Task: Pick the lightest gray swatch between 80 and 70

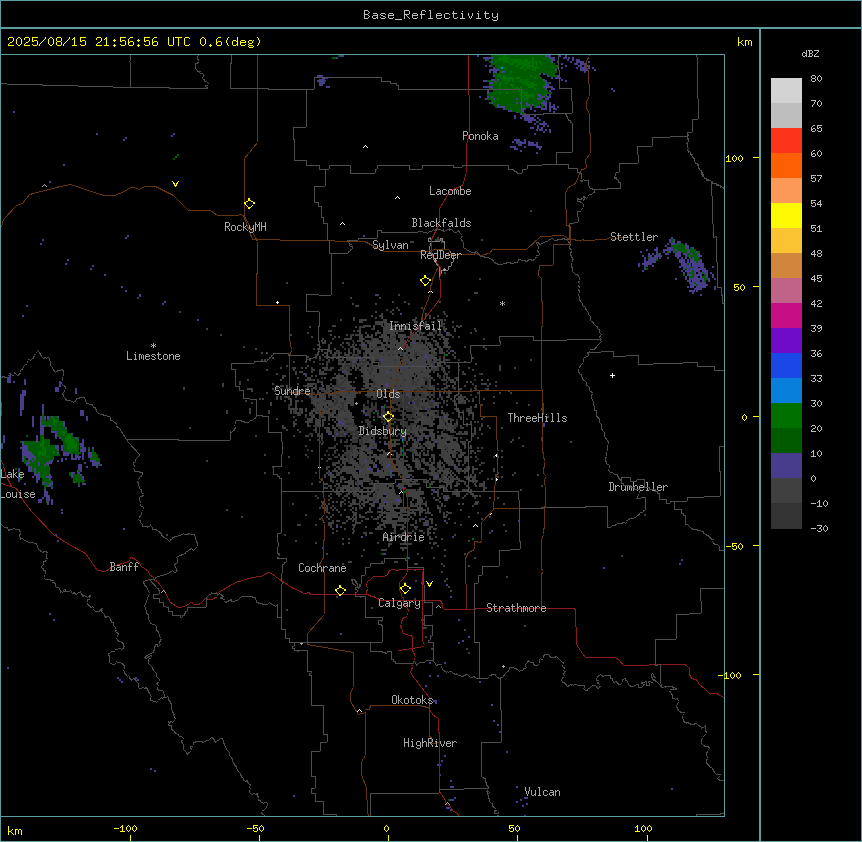Action: [786, 91]
